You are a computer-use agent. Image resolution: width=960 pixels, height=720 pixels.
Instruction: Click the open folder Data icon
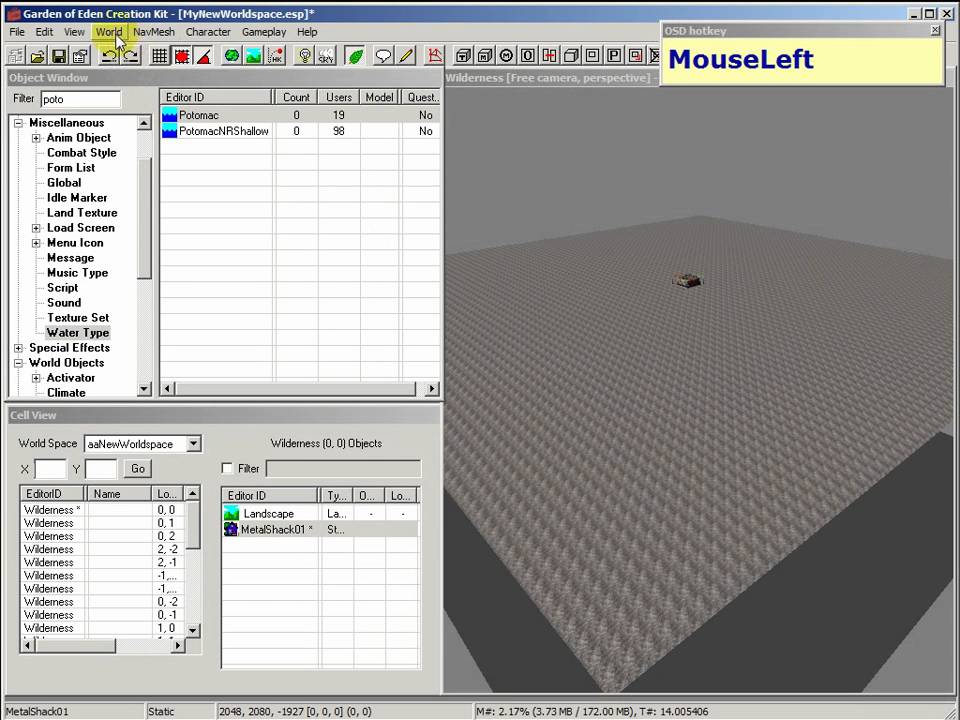(x=37, y=56)
